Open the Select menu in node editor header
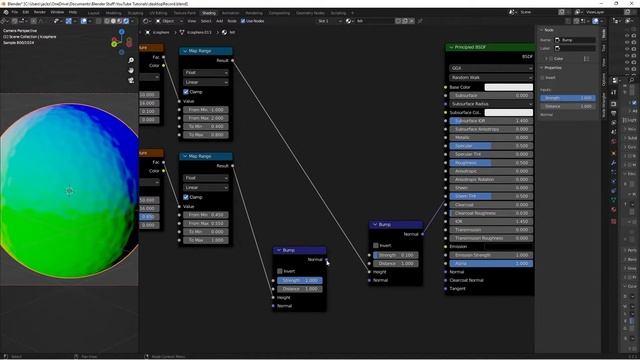Image resolution: width=640 pixels, height=360 pixels. (x=206, y=21)
